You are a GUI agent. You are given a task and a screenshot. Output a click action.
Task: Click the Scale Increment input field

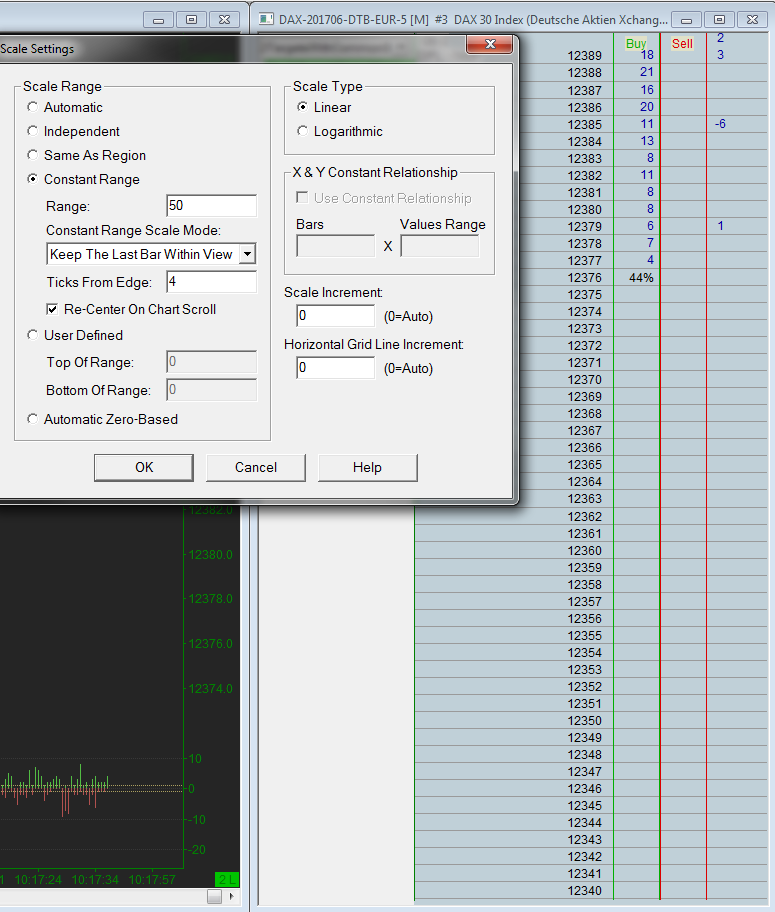(x=336, y=316)
